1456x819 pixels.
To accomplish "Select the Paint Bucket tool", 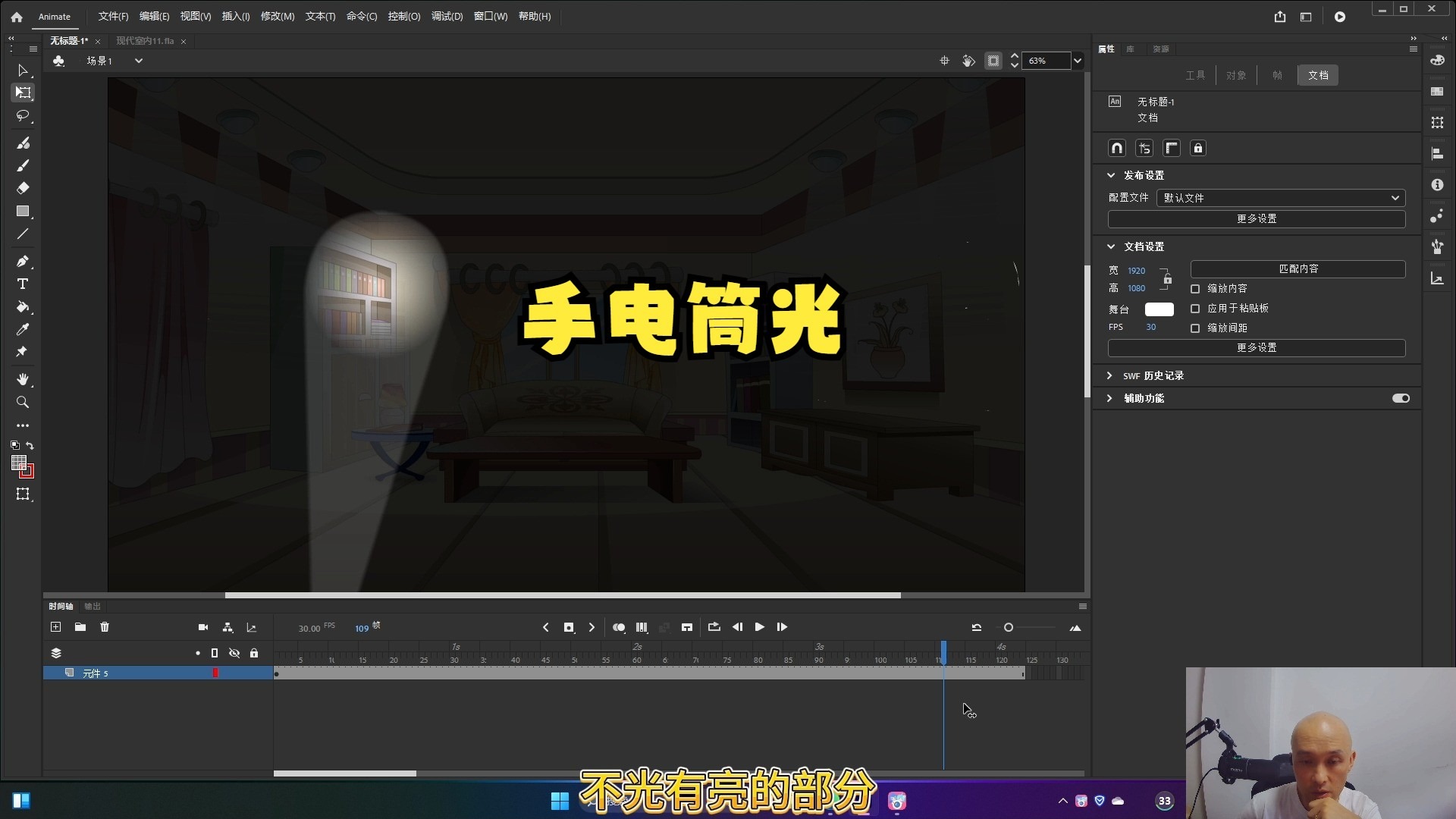I will click(23, 308).
